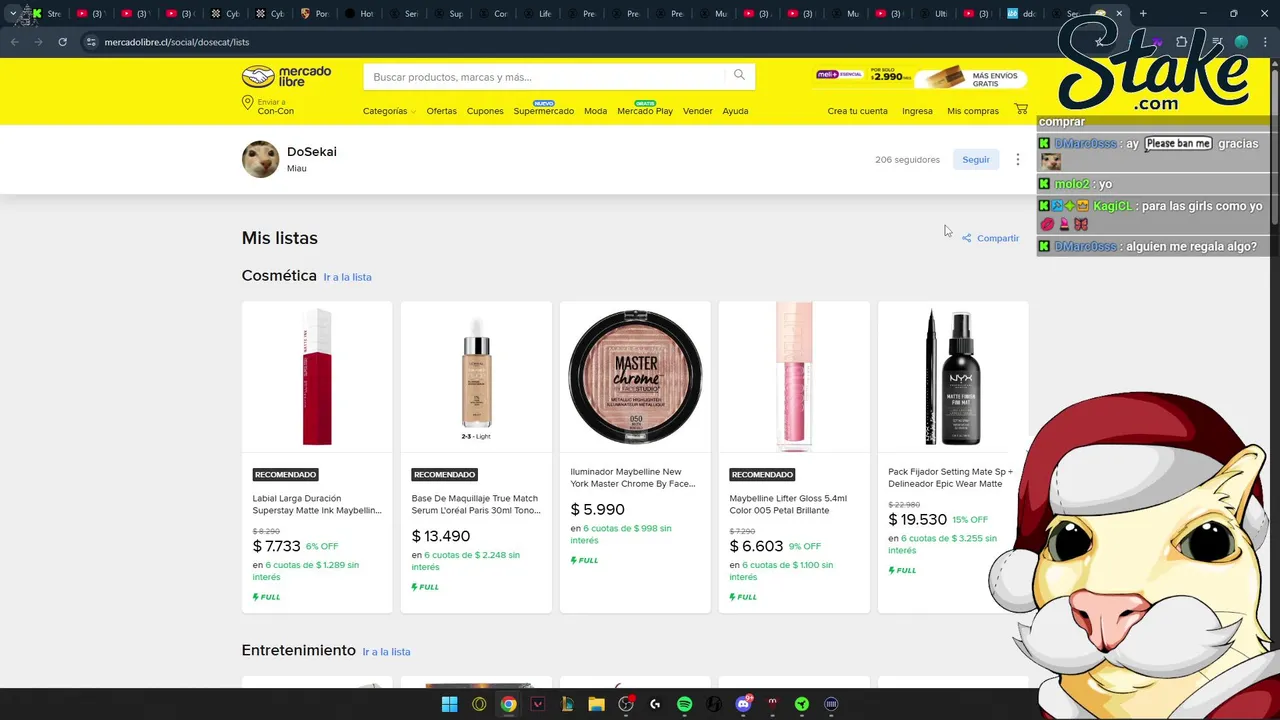The height and width of the screenshot is (720, 1280).
Task: Open Logitech G Hub taskbar icon
Action: pos(655,704)
